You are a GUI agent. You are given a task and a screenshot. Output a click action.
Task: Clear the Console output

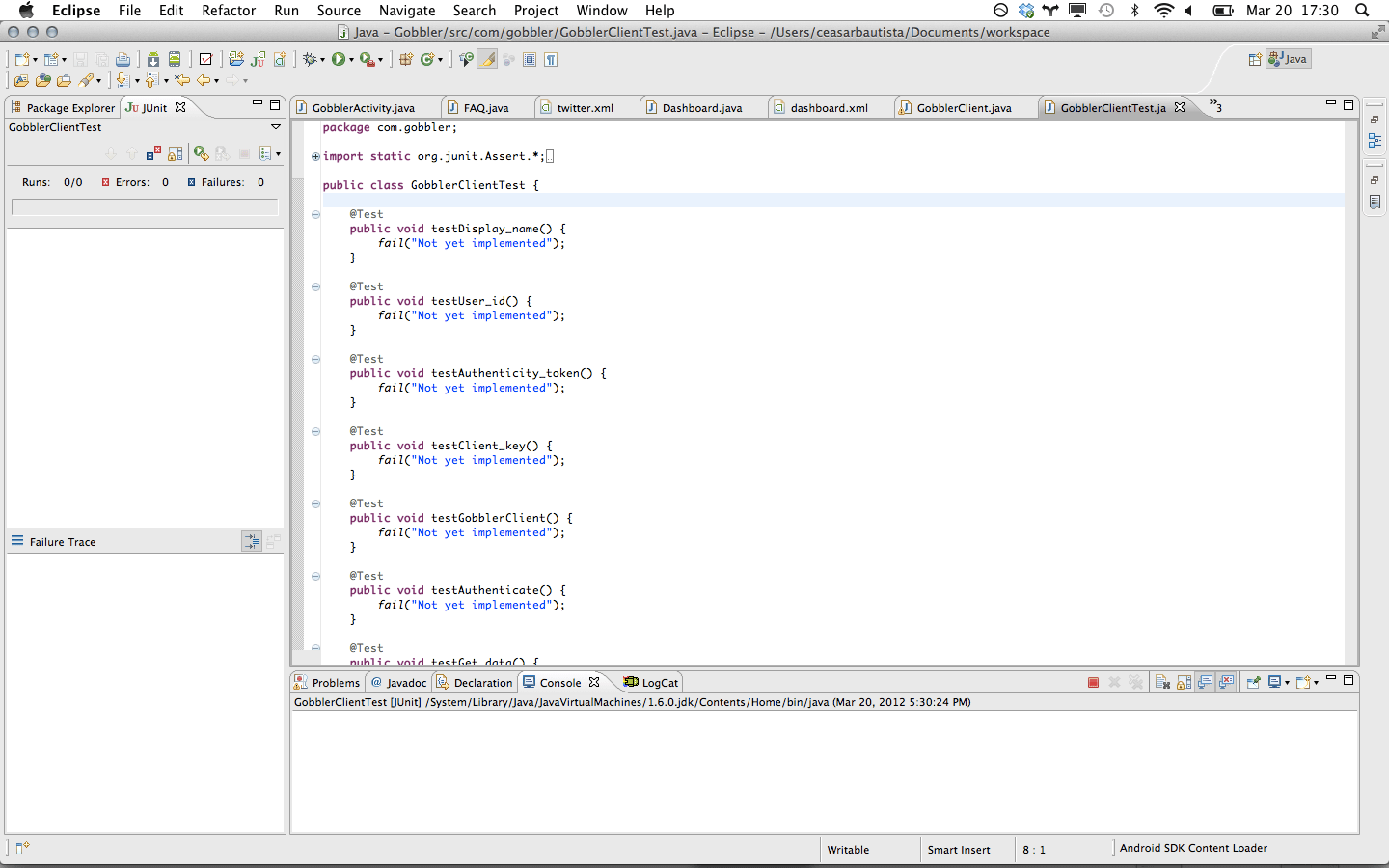(1162, 682)
